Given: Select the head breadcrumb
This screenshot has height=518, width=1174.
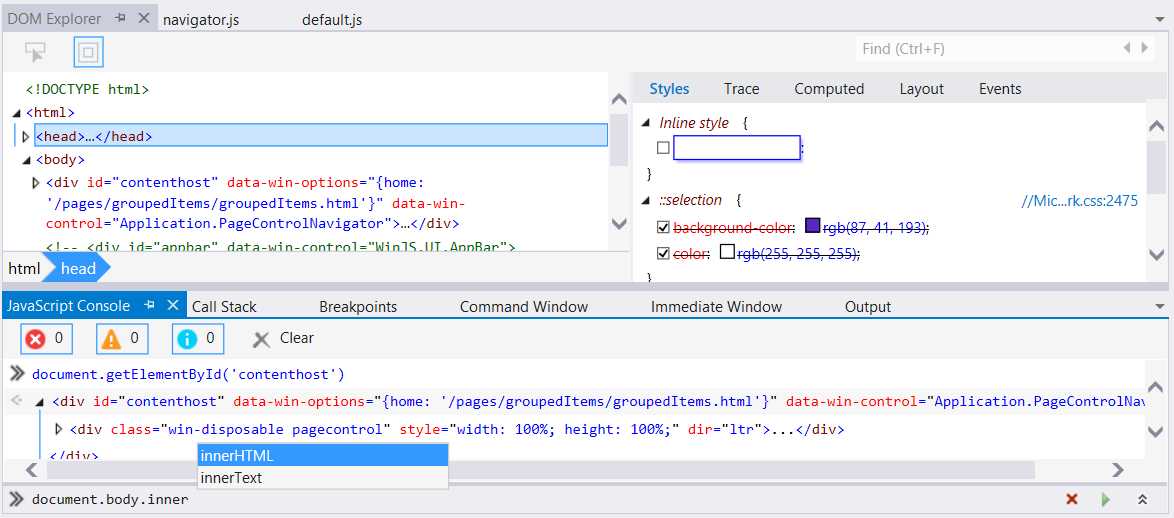Looking at the screenshot, I should [78, 268].
